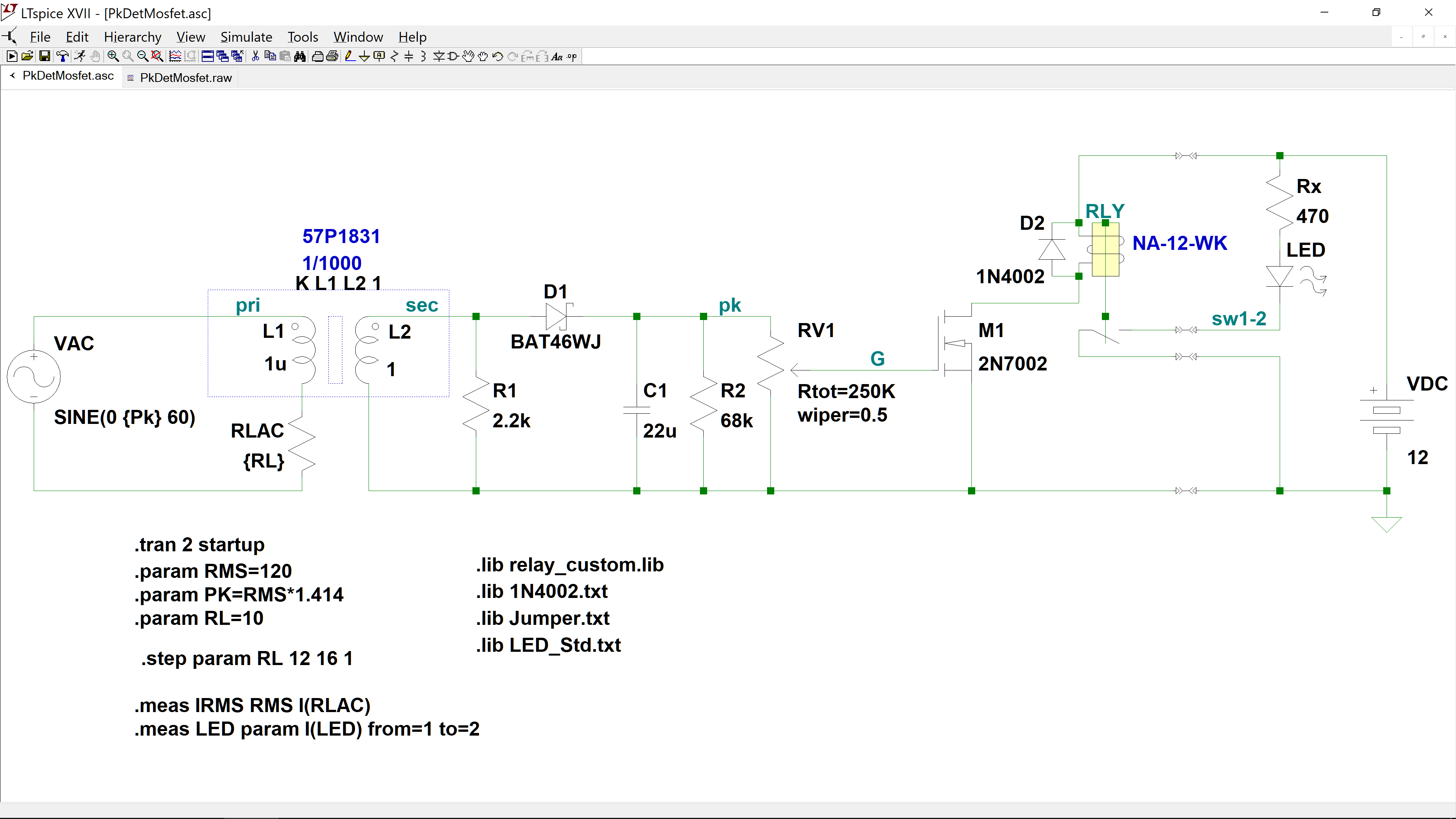Click the '.lib LED_Std.txt' directive
This screenshot has height=819, width=1456.
point(548,645)
